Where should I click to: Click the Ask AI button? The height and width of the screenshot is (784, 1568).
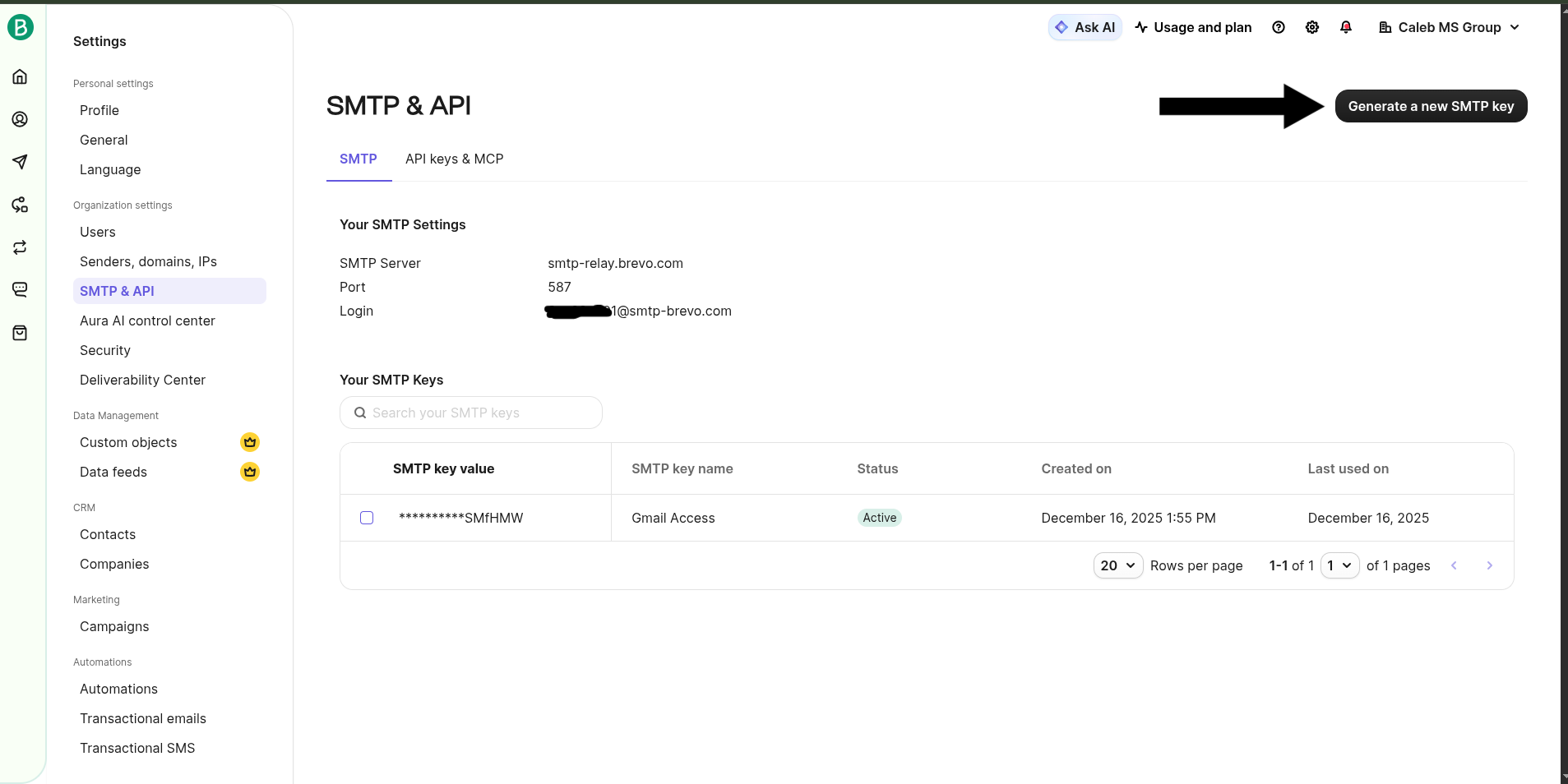[1085, 27]
